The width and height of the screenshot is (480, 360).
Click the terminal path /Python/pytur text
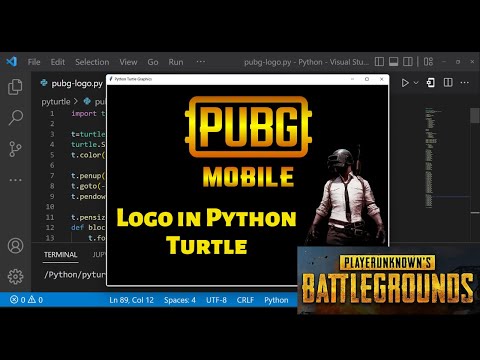tap(75, 275)
